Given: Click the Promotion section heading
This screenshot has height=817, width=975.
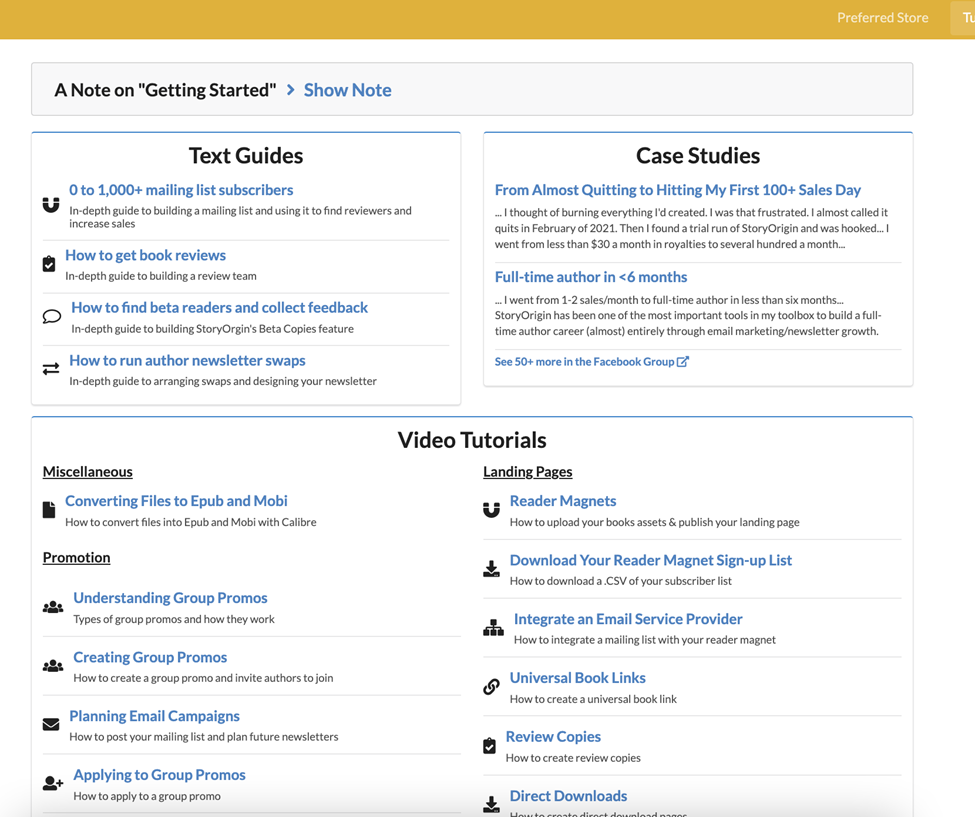Looking at the screenshot, I should pos(76,557).
